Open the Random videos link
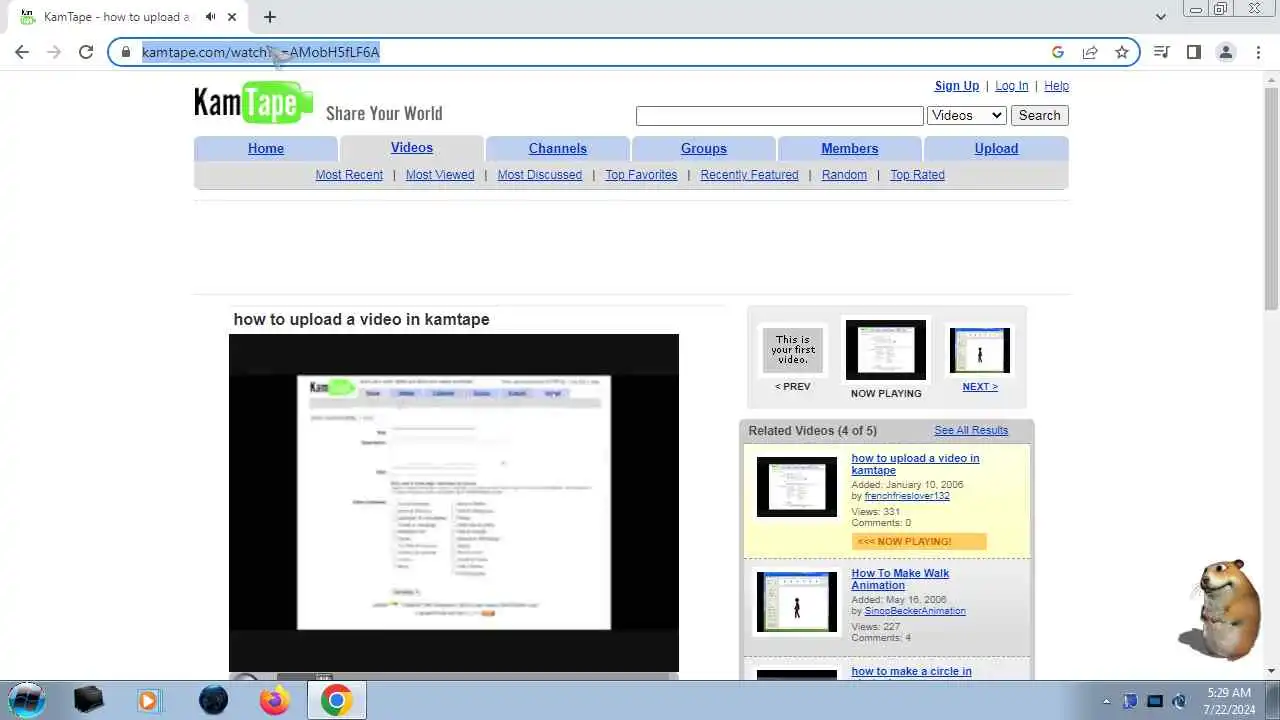 click(x=844, y=175)
